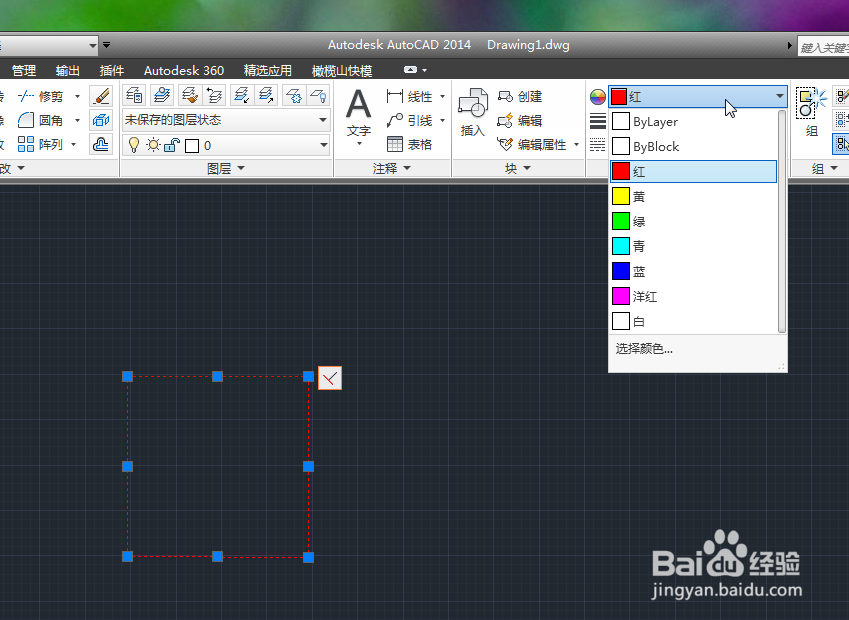Open Select Color (选择颜色...) dialog
The image size is (849, 620).
coord(644,349)
